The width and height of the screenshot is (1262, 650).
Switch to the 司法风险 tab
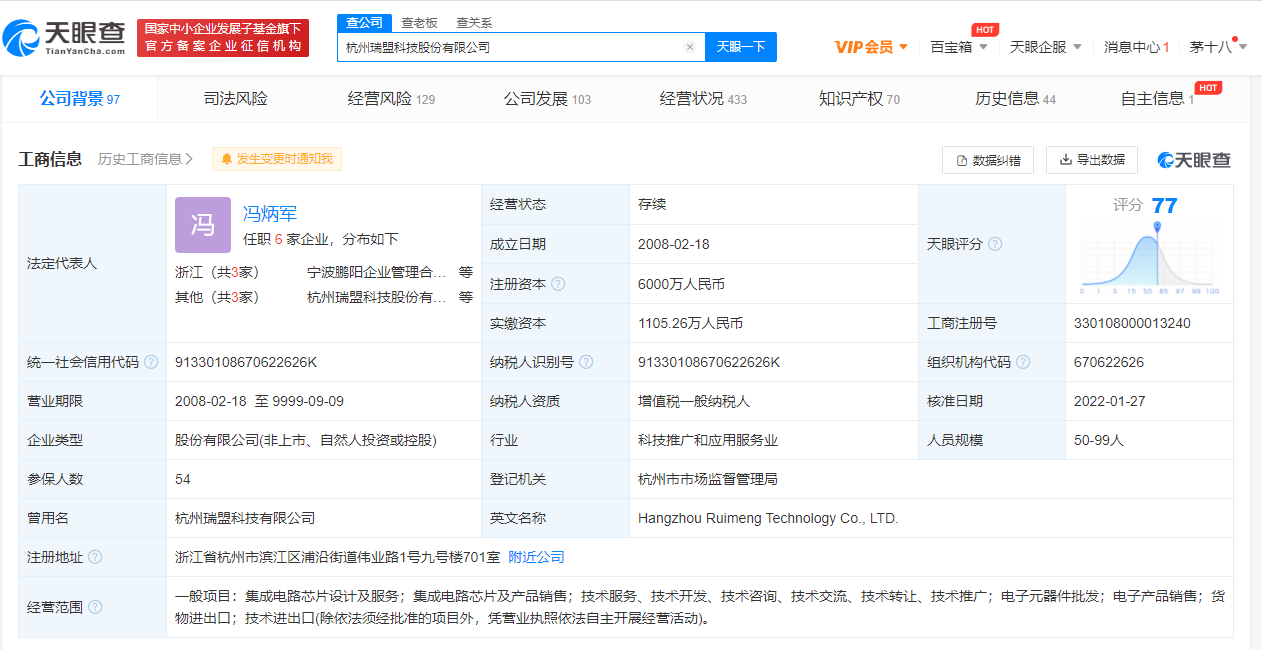pos(236,99)
